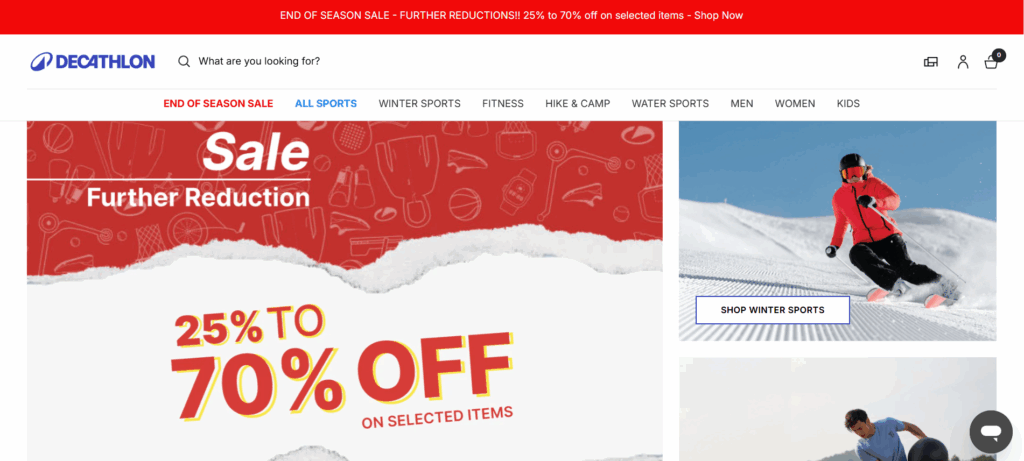The width and height of the screenshot is (1024, 461).
Task: Open the 25% to 70% off sale banner
Action: pyautogui.click(x=345, y=291)
